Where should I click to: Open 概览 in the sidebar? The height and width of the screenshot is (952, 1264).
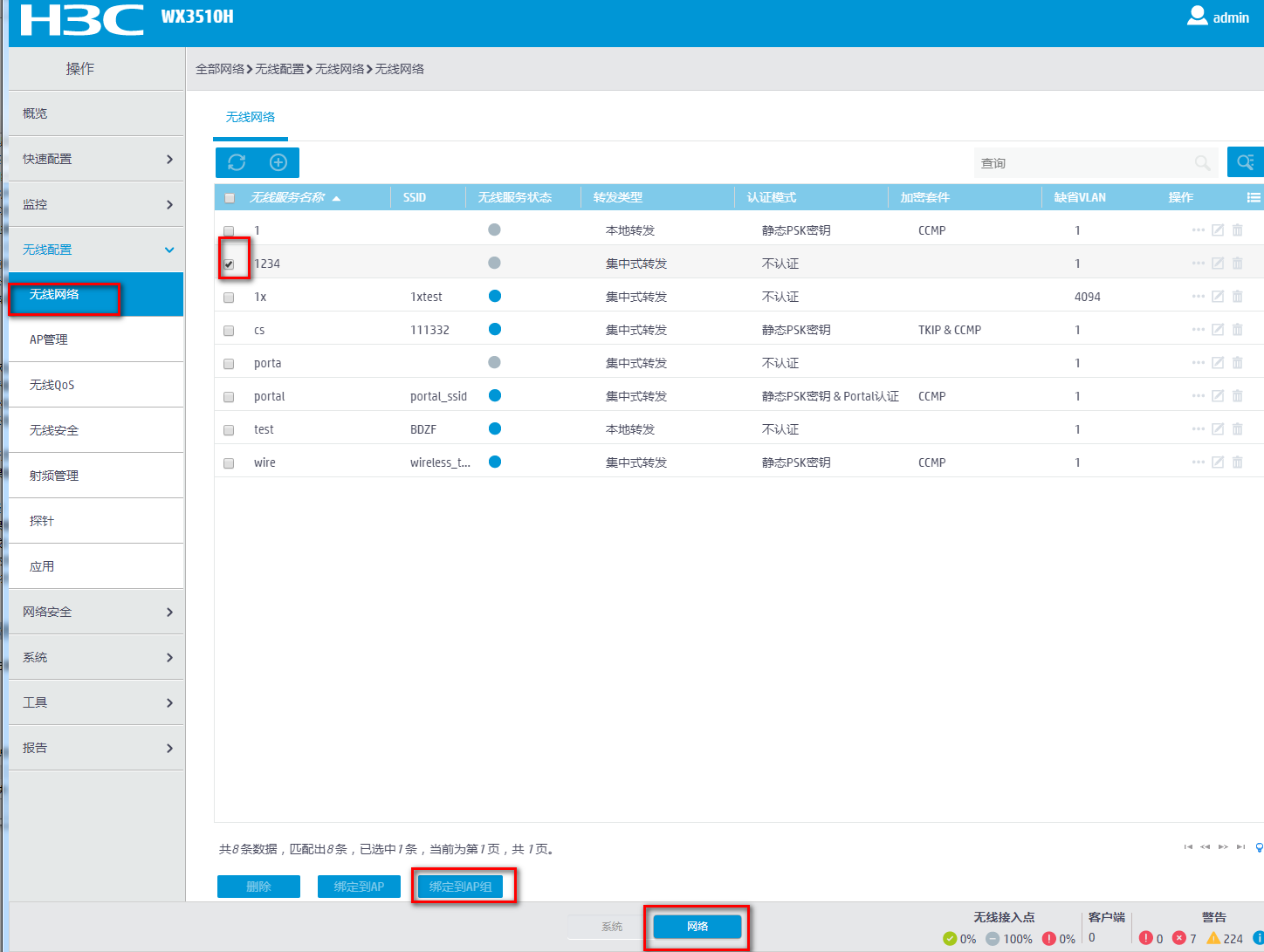[96, 113]
